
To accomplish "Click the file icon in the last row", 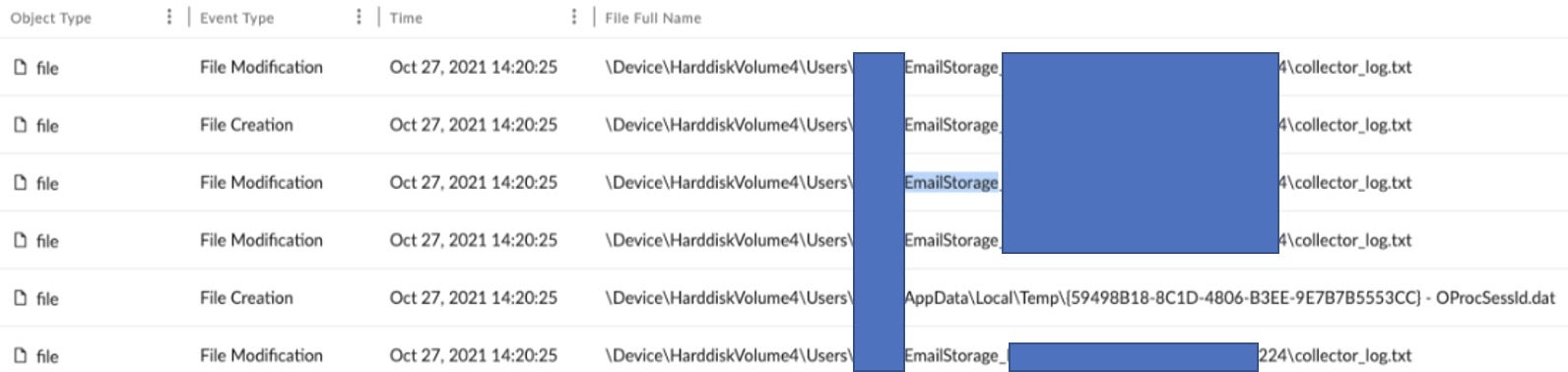I will [20, 355].
